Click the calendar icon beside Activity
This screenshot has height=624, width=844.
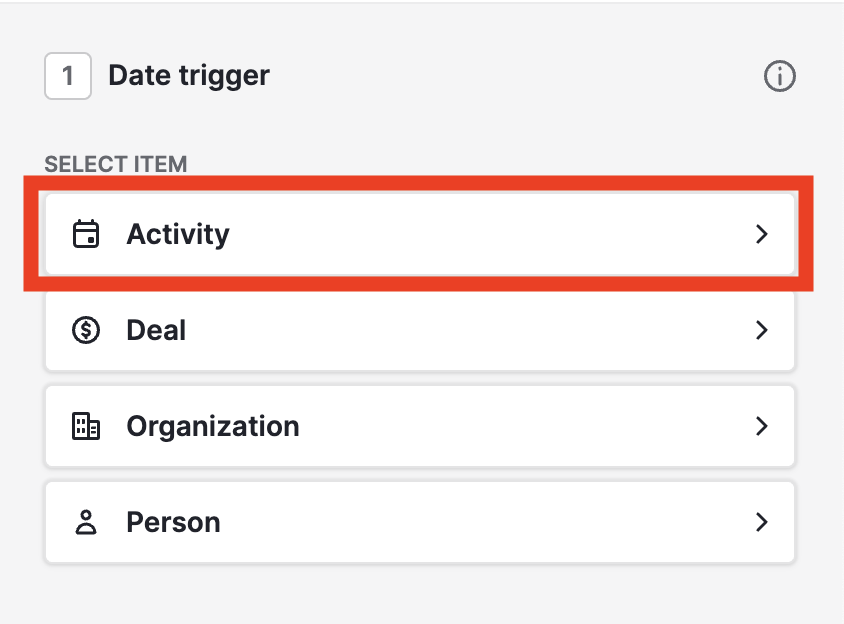tap(87, 234)
